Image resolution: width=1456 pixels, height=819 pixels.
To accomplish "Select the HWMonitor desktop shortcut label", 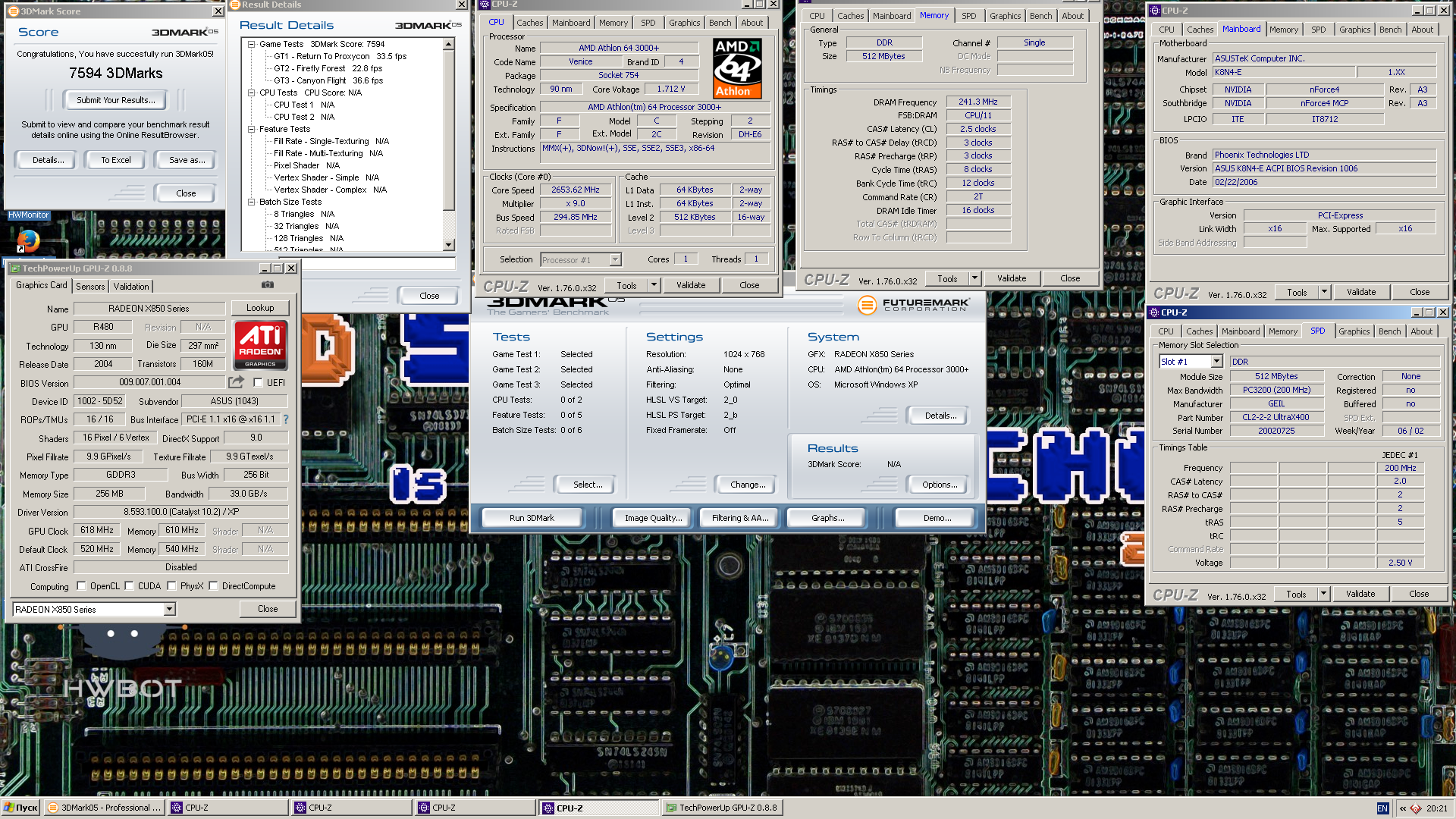I will (29, 215).
